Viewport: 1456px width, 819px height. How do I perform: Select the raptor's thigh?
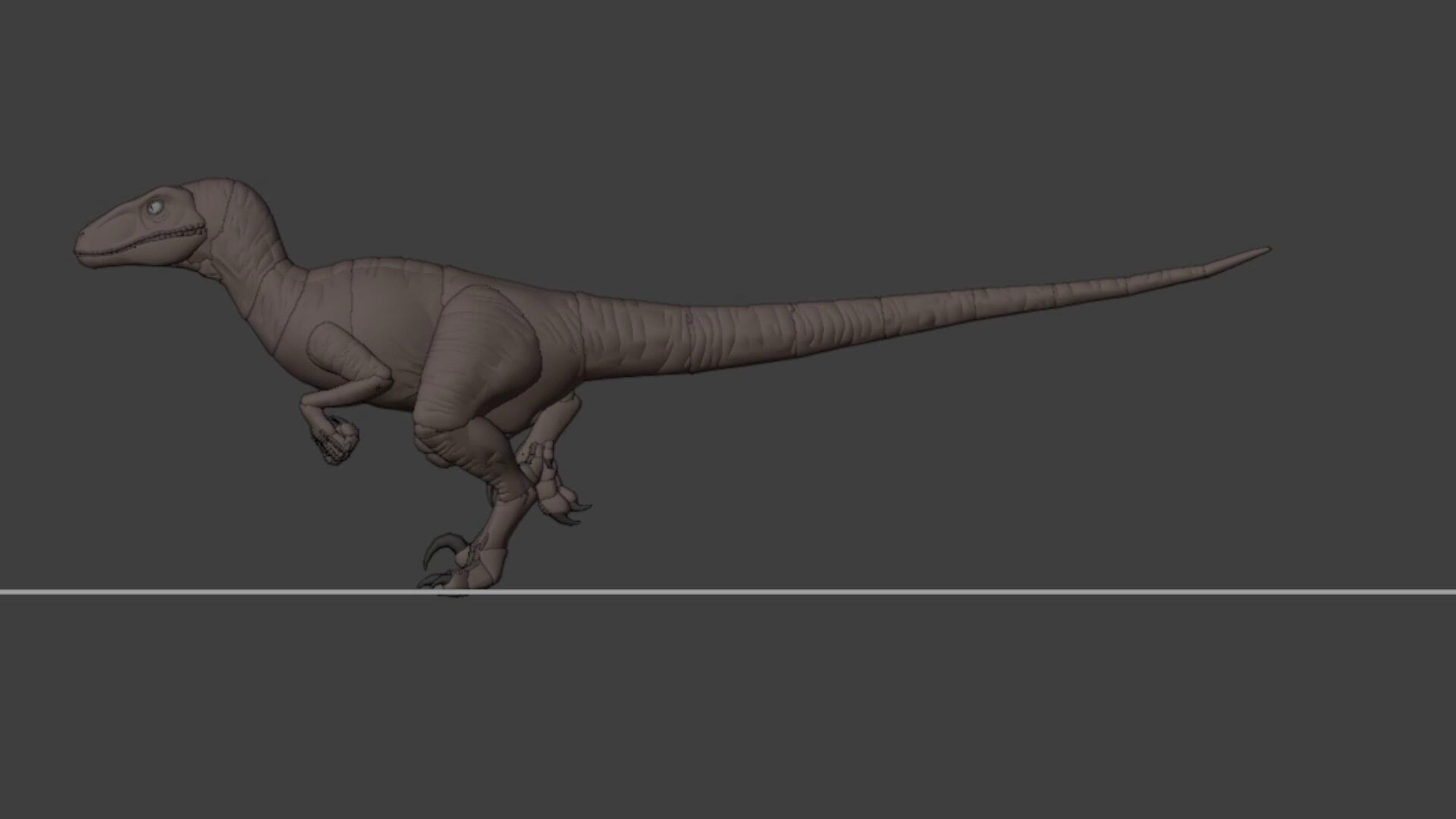[478, 356]
